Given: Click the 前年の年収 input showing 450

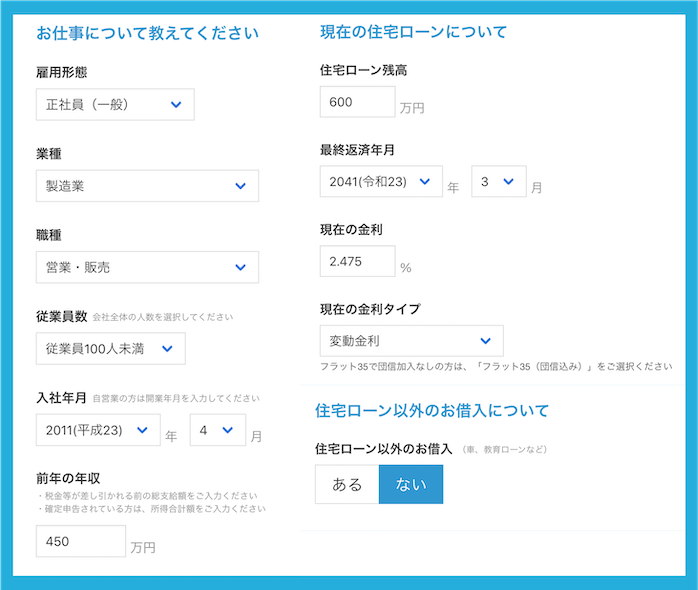Looking at the screenshot, I should pyautogui.click(x=80, y=541).
